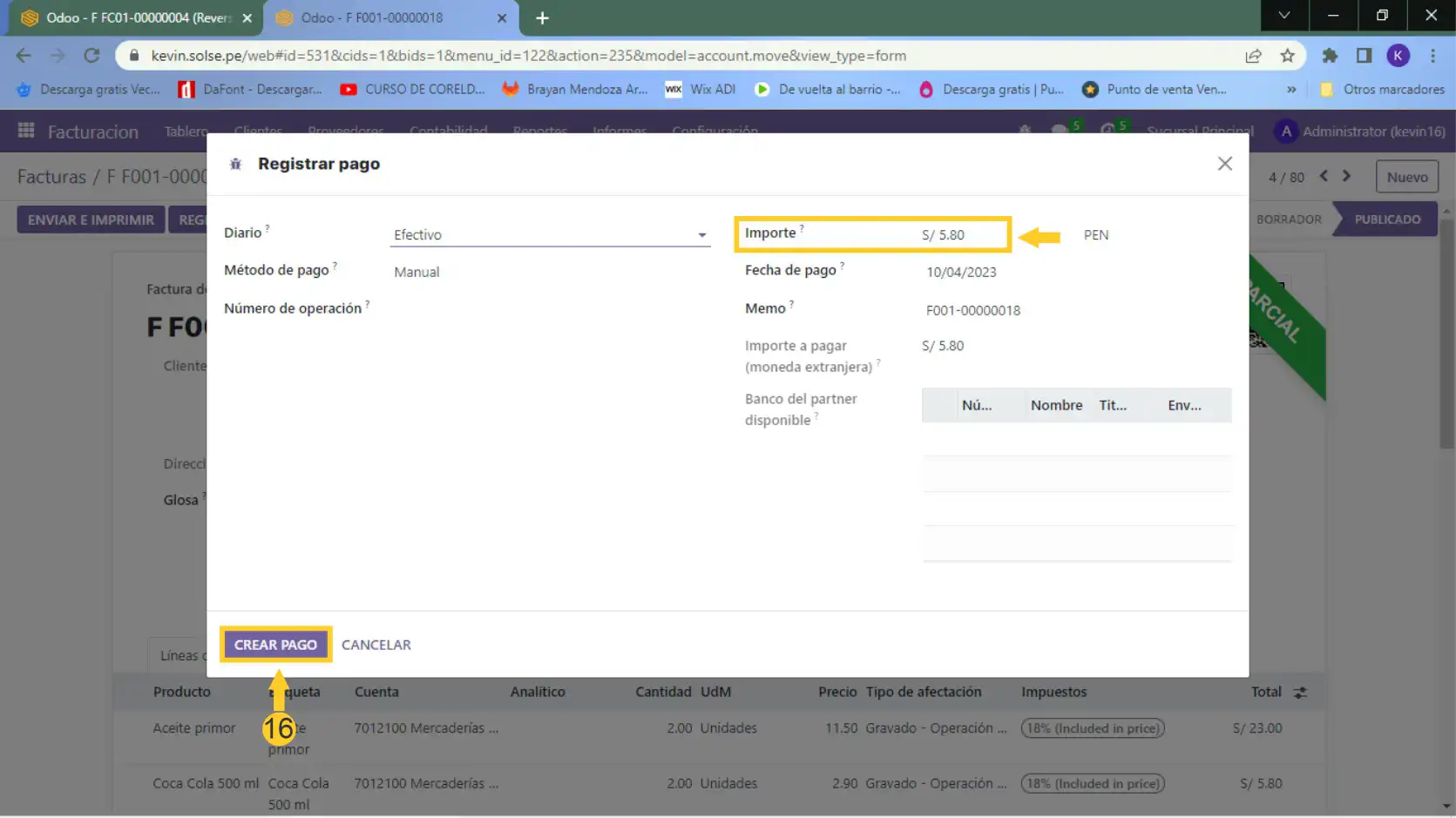Open the Administrator user menu
Image resolution: width=1456 pixels, height=818 pixels.
[x=1359, y=132]
